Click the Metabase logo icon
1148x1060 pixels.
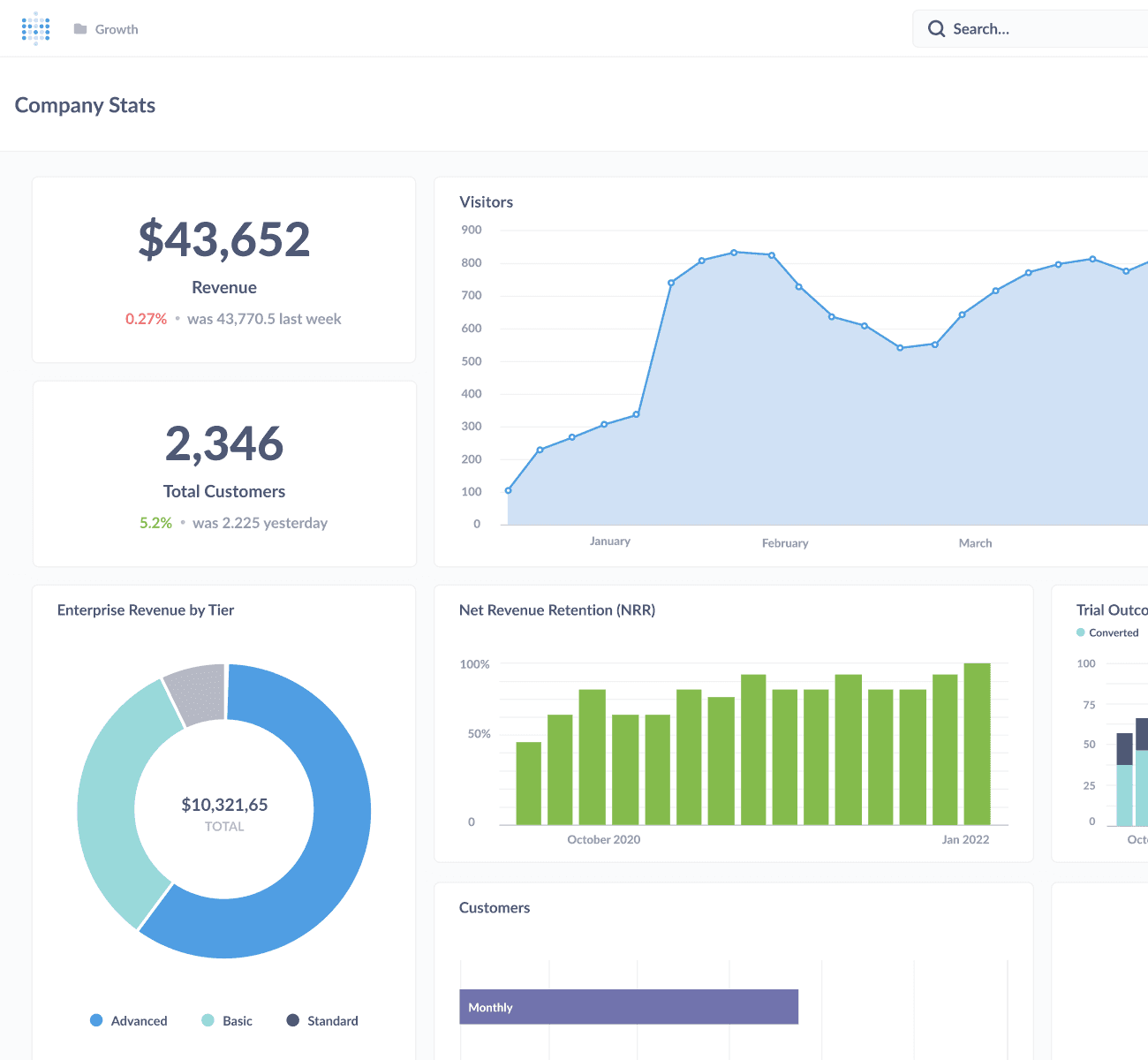(x=35, y=28)
